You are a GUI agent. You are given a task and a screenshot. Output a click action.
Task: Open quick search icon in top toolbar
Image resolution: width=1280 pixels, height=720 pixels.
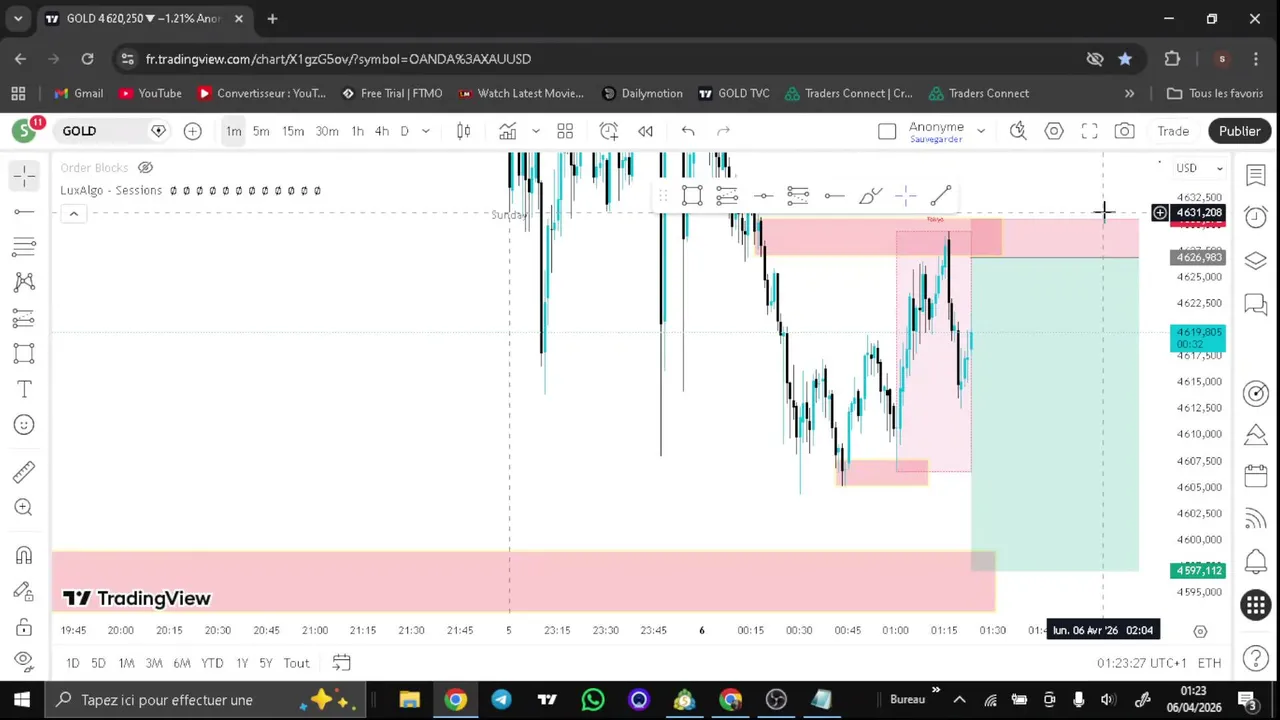tap(1018, 131)
